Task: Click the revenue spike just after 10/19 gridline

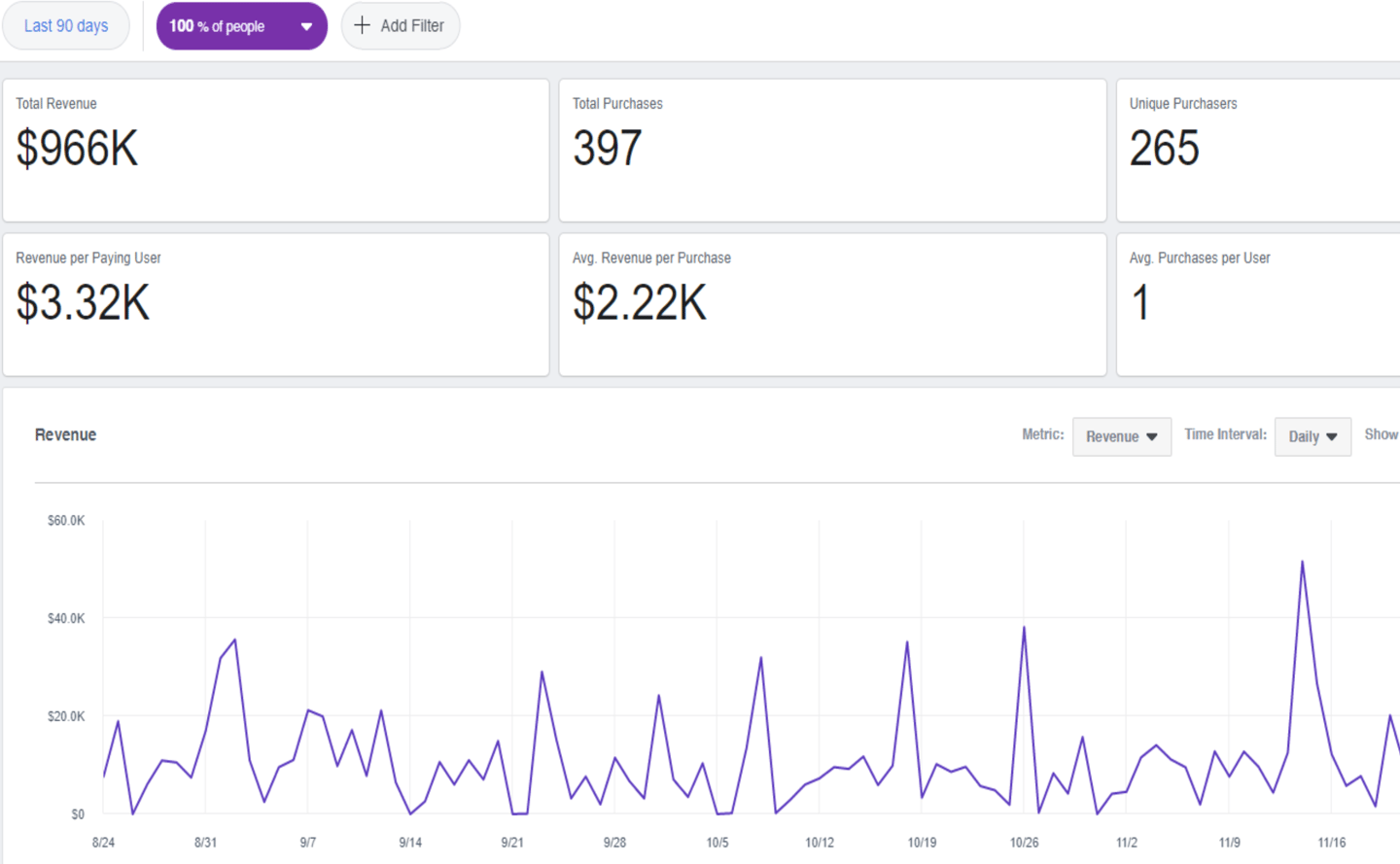Action: coord(907,642)
